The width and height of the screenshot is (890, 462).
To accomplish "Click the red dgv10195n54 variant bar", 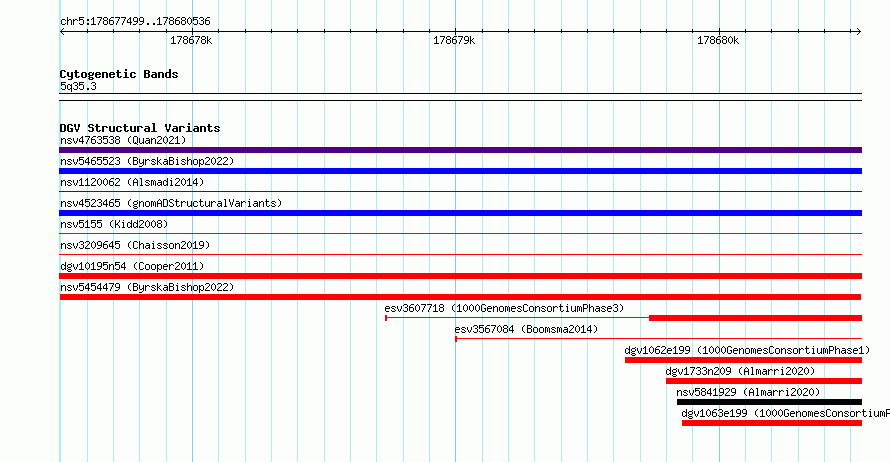I will click(460, 276).
